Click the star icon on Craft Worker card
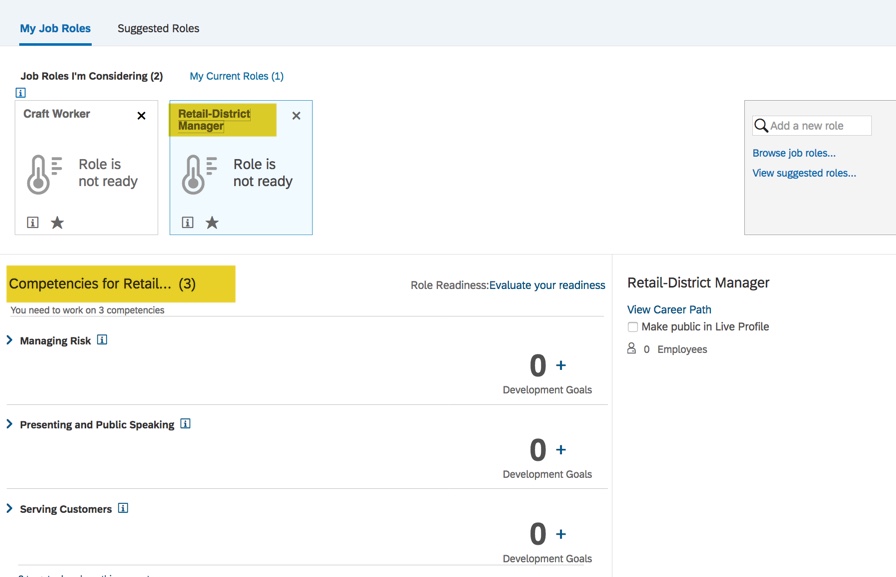 57,223
